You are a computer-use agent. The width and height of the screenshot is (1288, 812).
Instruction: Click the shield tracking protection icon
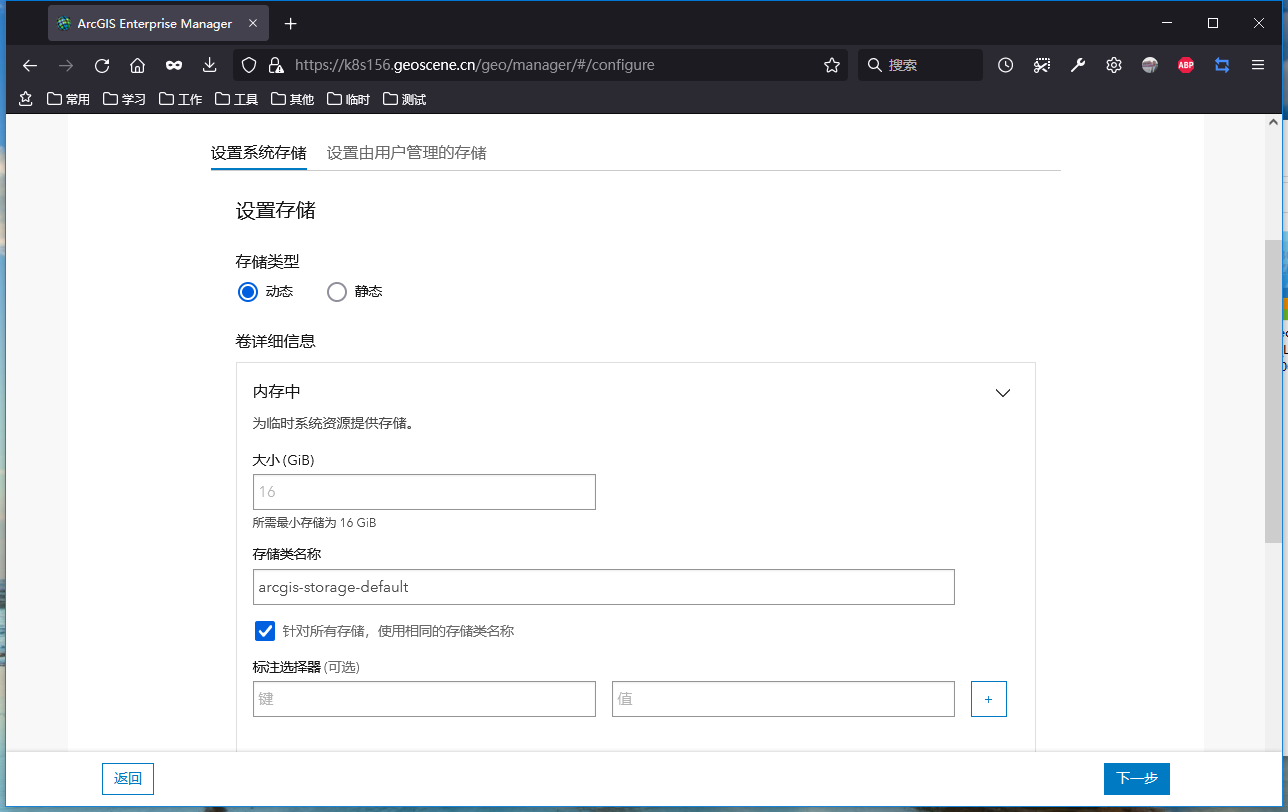pos(250,65)
